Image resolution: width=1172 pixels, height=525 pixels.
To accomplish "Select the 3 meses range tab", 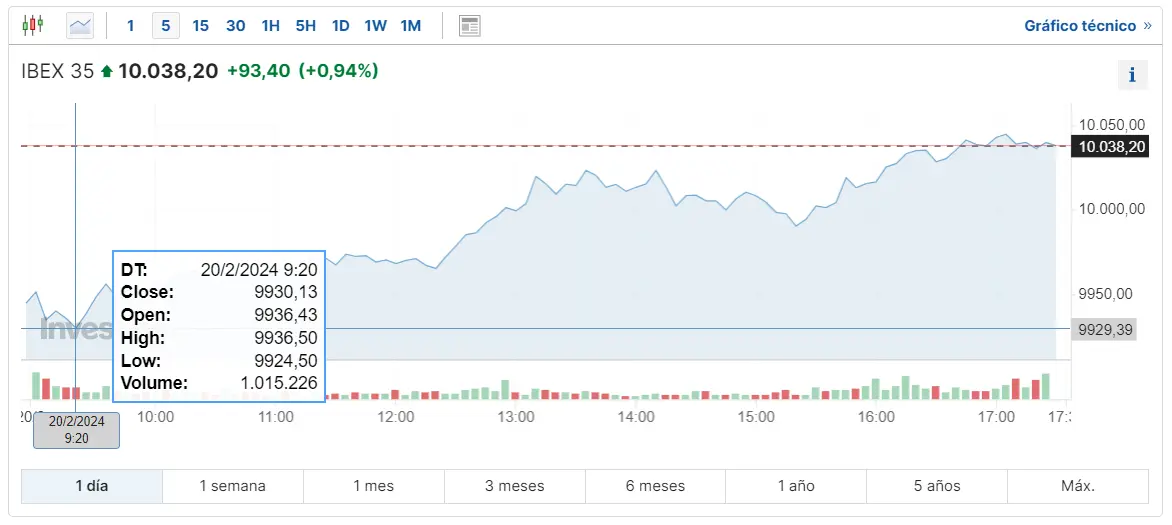I will 514,486.
